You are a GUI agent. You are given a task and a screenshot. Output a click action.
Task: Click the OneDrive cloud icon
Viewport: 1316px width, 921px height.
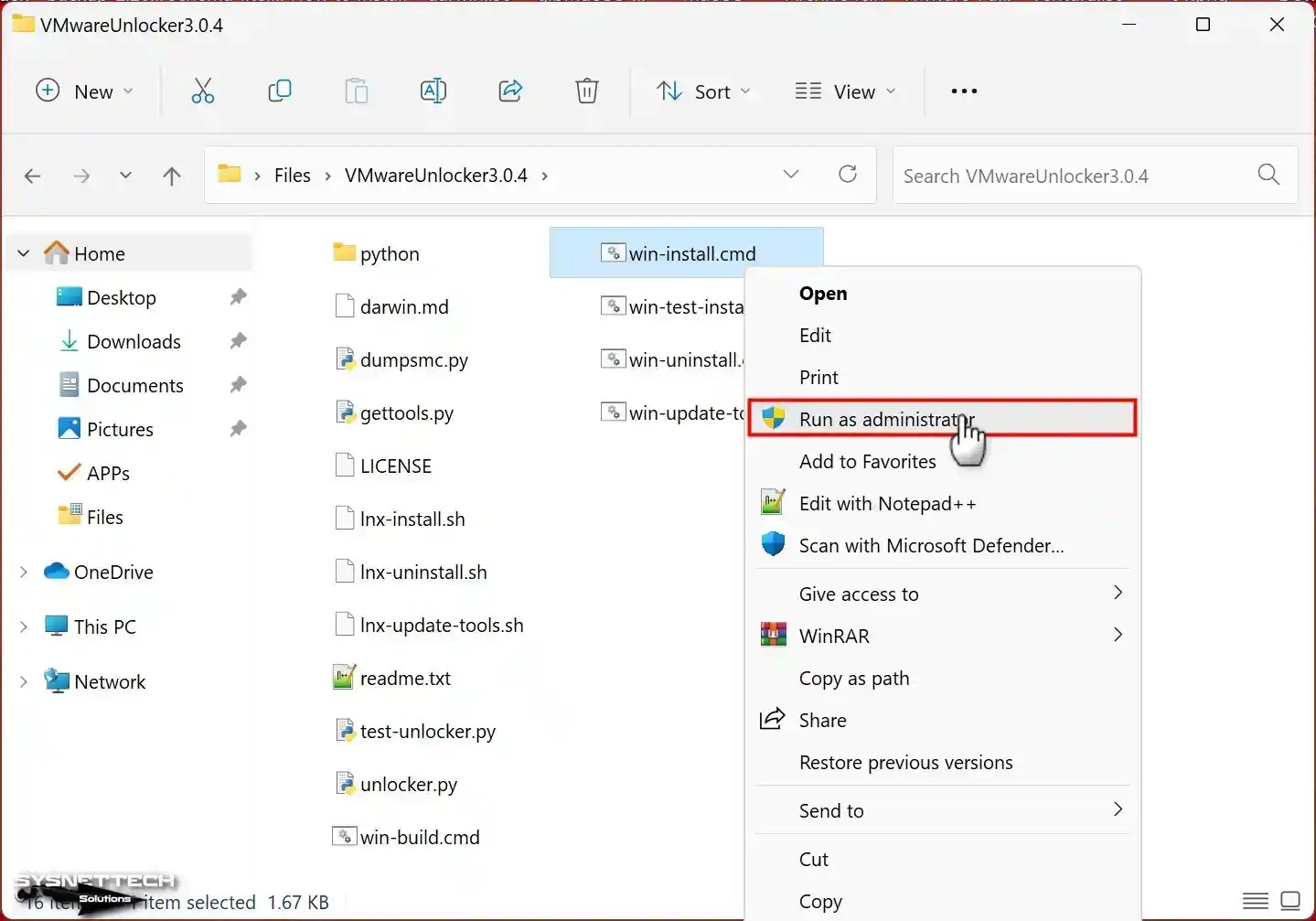pos(57,571)
